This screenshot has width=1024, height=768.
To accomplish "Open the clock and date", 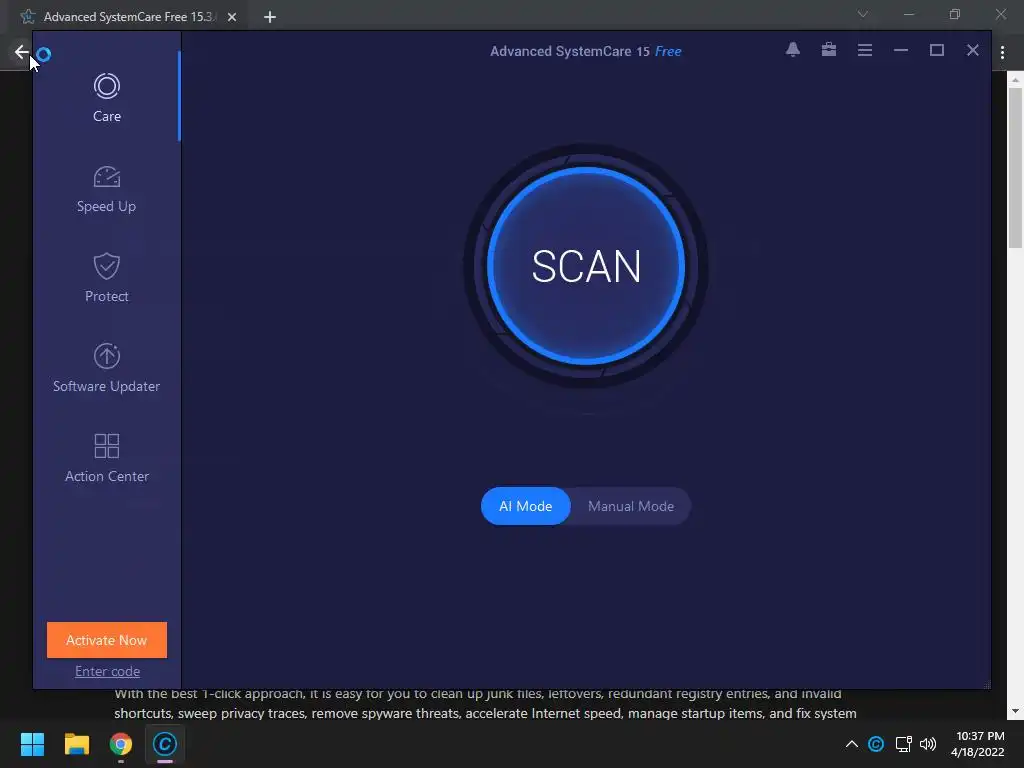I will click(978, 744).
